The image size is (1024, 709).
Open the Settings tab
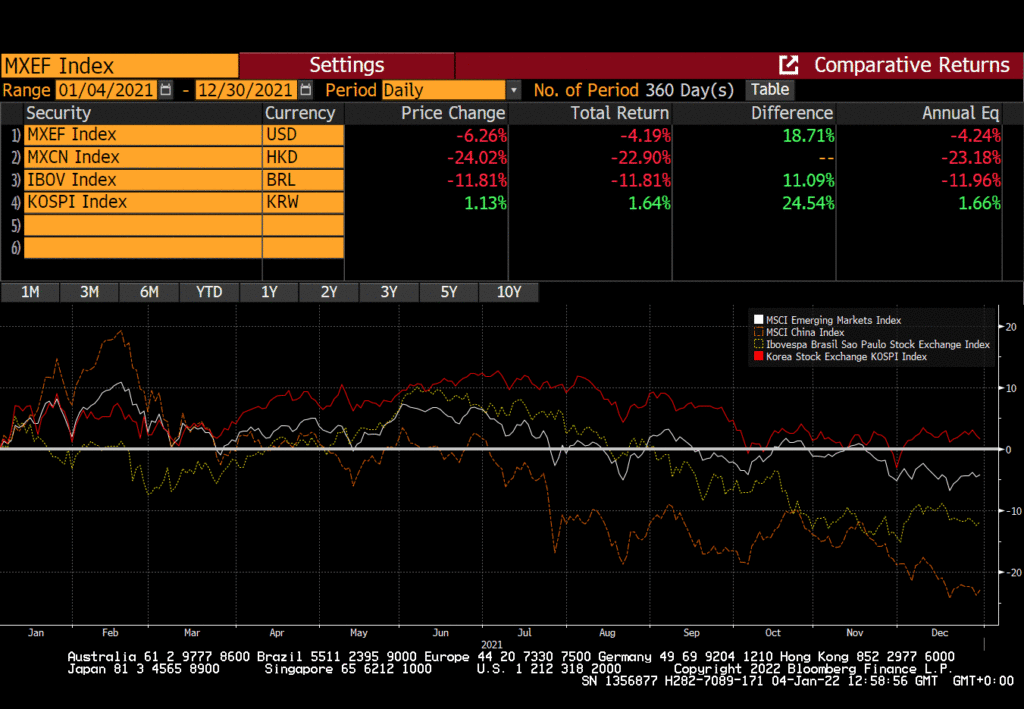(x=347, y=65)
